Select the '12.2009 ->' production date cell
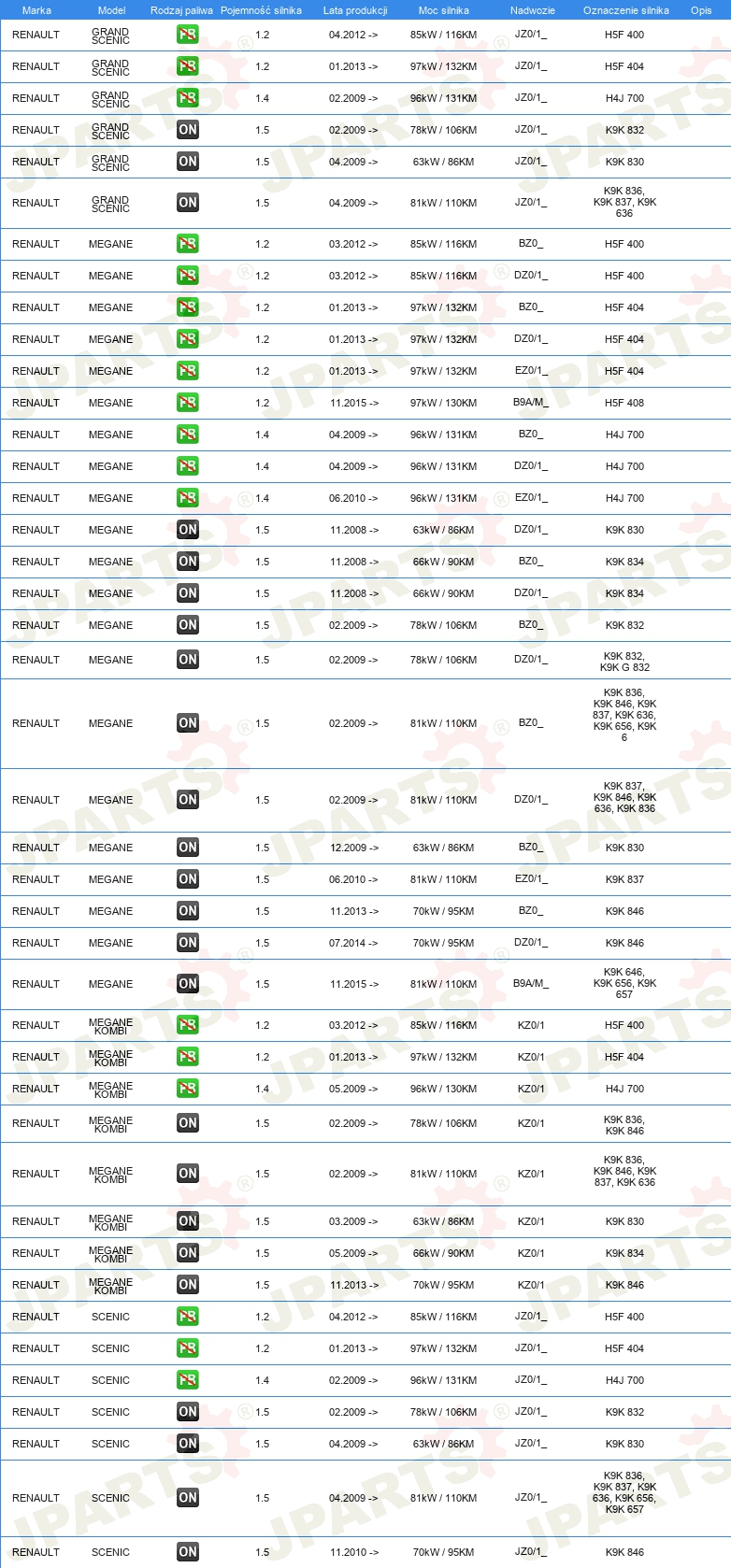Viewport: 731px width, 1568px height. [x=354, y=848]
